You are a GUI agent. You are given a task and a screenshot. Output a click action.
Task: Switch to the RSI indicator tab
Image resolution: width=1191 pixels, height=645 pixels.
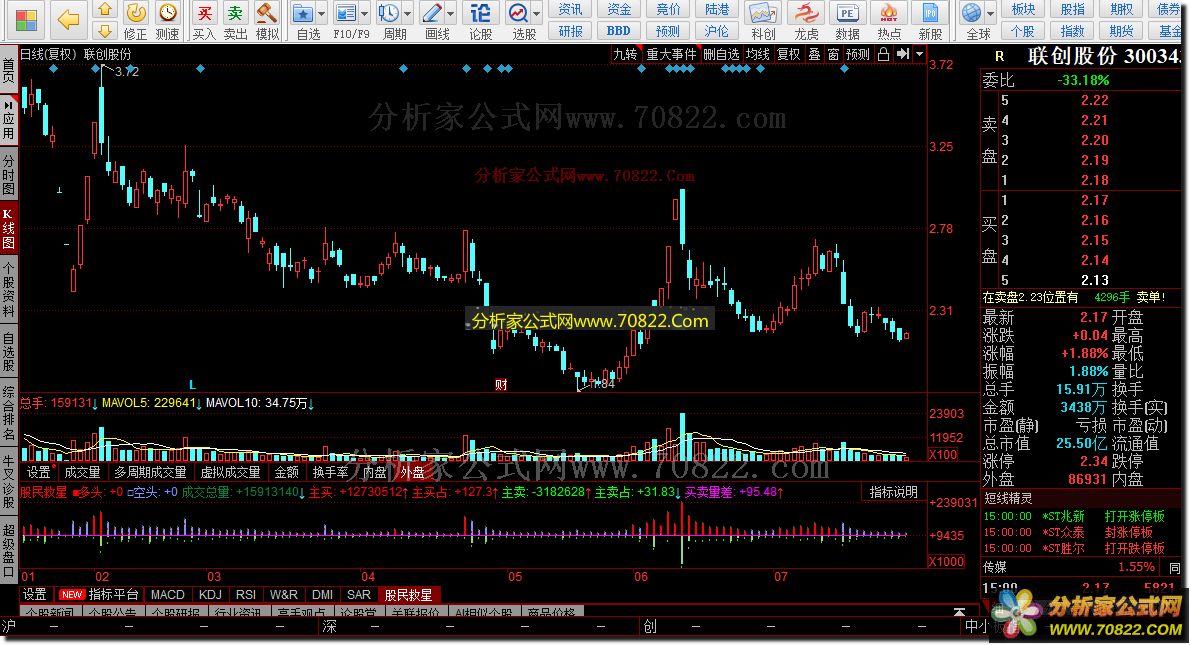(245, 595)
